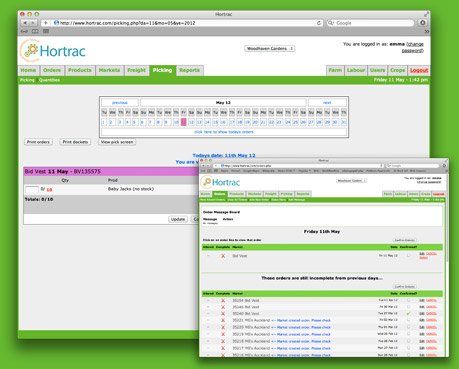Open the Crops tab in Picking window
The width and height of the screenshot is (459, 369).
[x=397, y=70]
